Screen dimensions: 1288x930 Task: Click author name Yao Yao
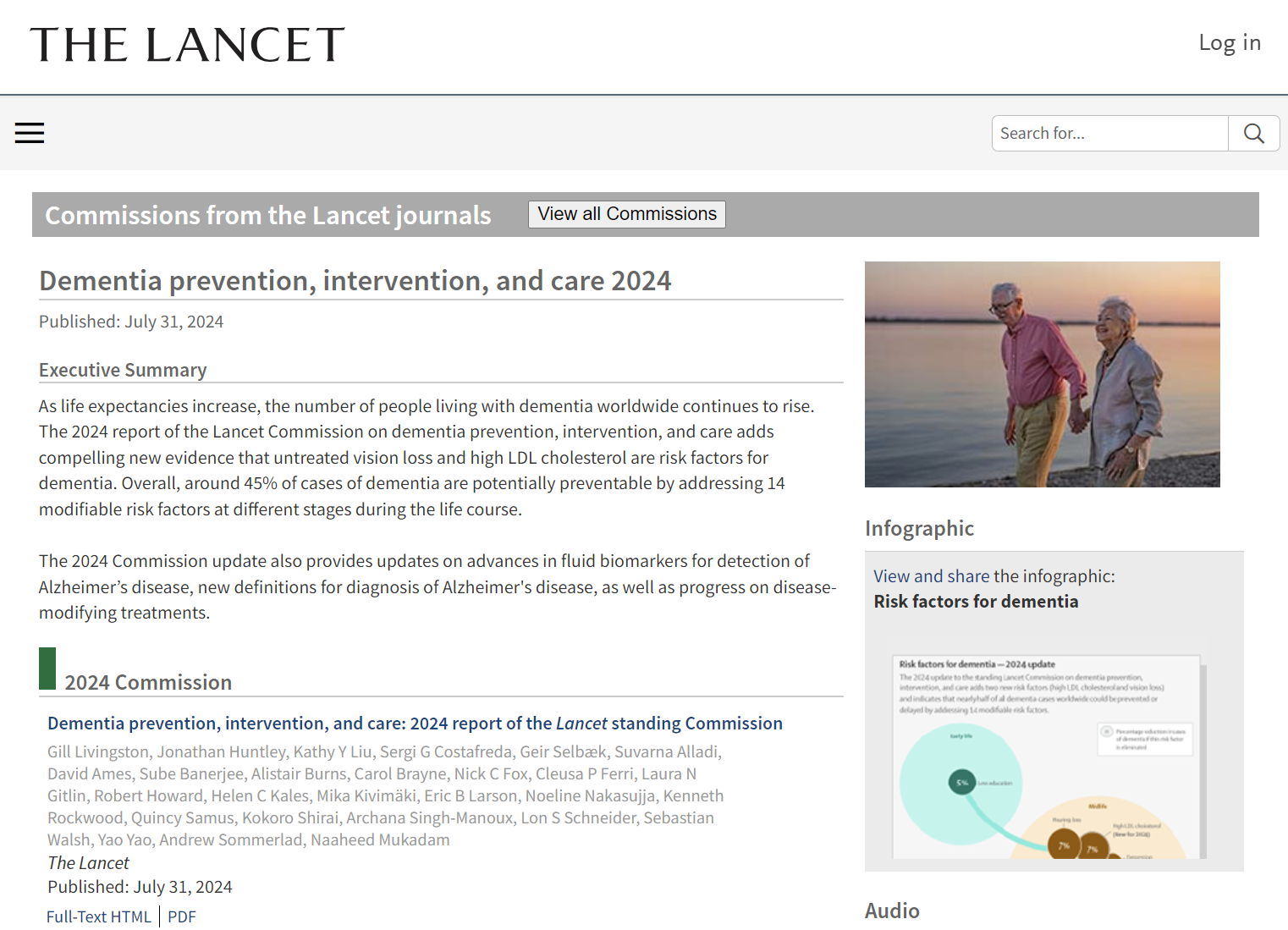point(124,839)
